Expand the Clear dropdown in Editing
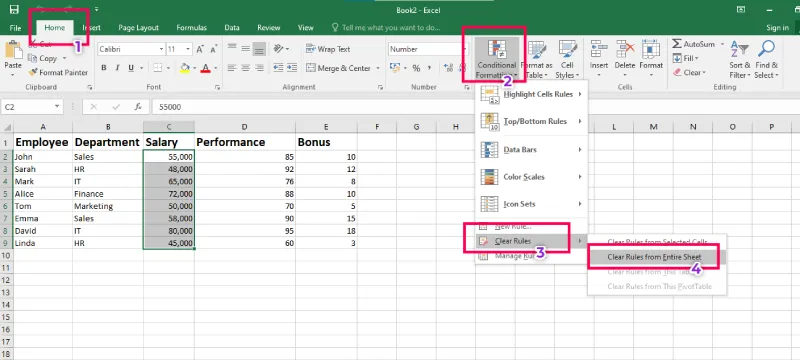Screen dimensions: 800x360 pos(704,73)
